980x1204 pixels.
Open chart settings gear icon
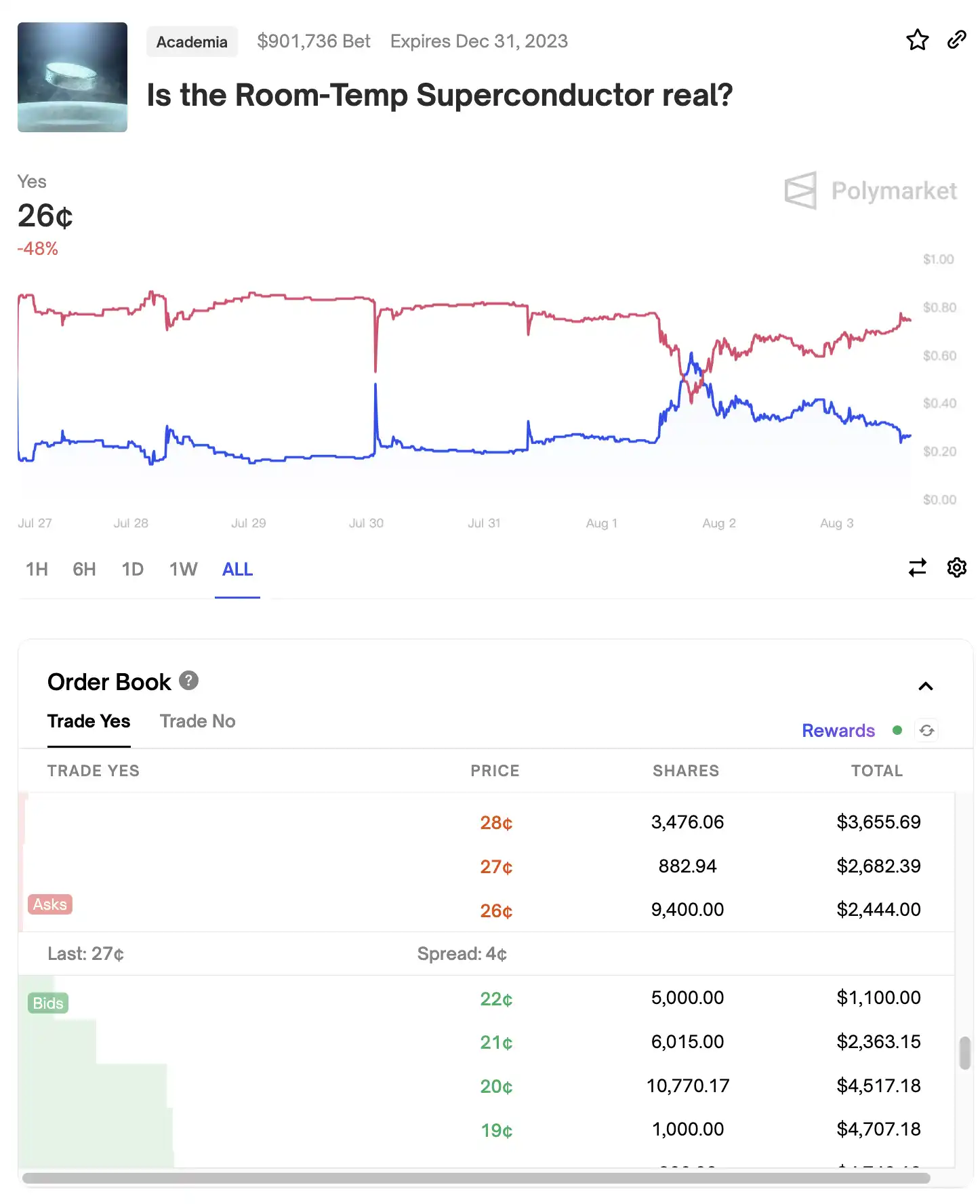(956, 567)
